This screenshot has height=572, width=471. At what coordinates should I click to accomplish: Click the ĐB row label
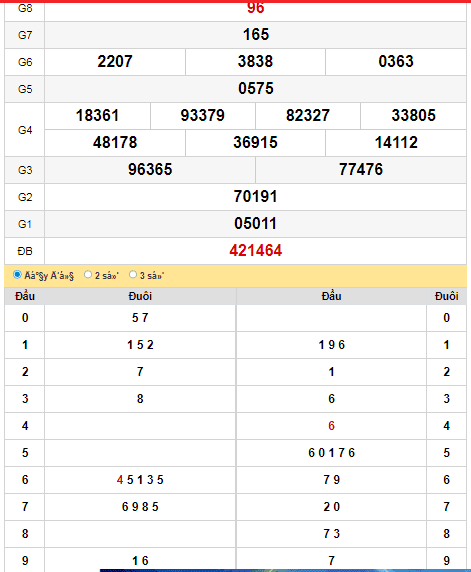click(x=25, y=251)
